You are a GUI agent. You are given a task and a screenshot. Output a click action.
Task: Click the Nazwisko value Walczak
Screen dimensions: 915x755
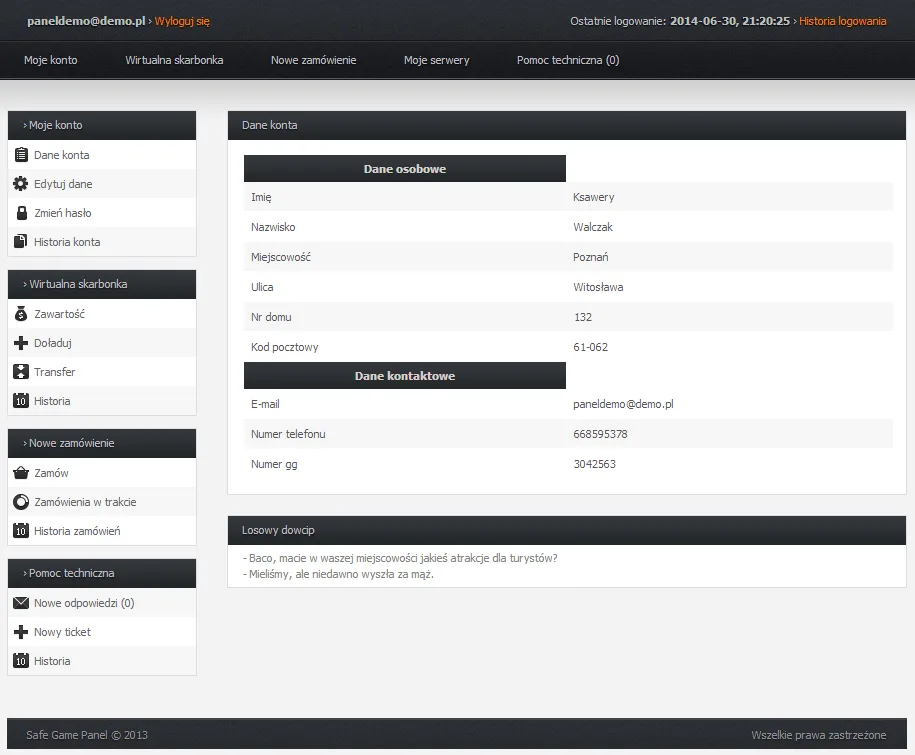point(593,227)
